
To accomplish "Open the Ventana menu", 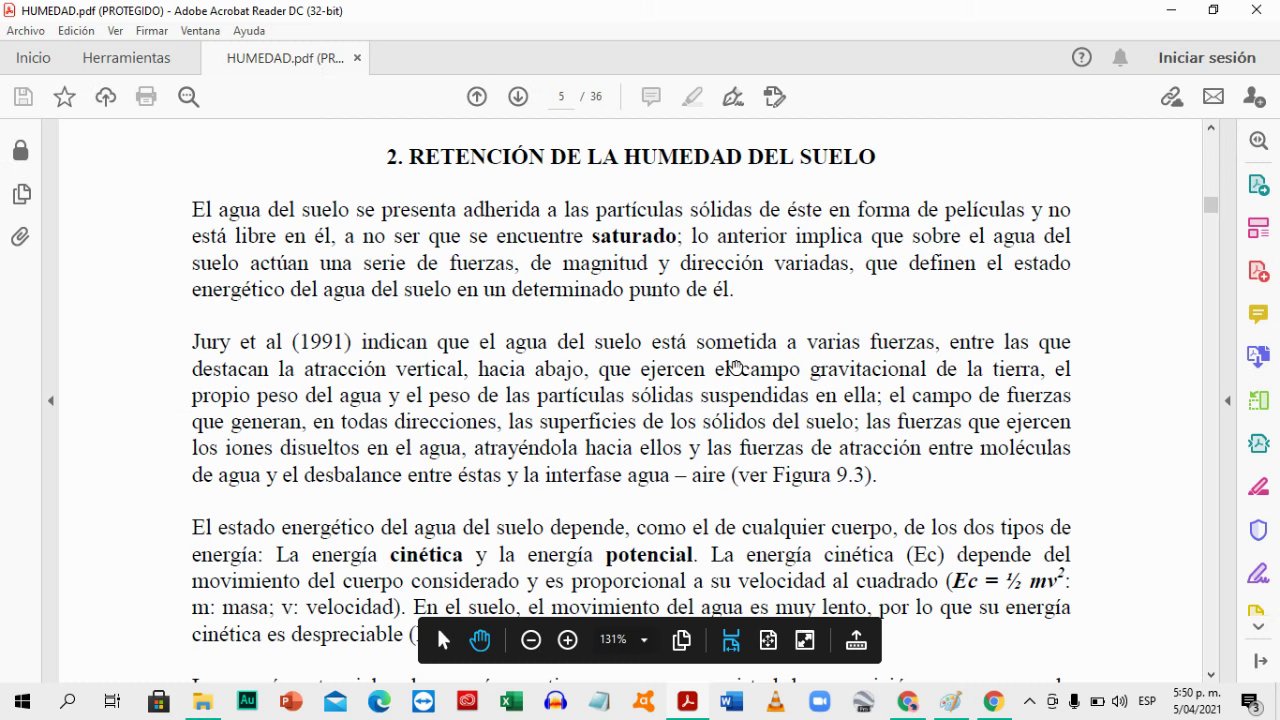I will point(200,31).
